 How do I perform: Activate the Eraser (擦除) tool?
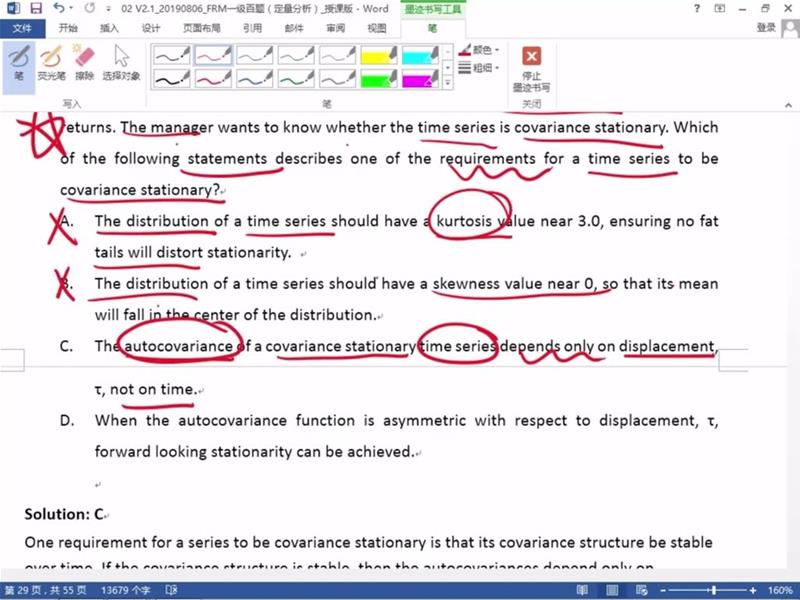coord(85,64)
